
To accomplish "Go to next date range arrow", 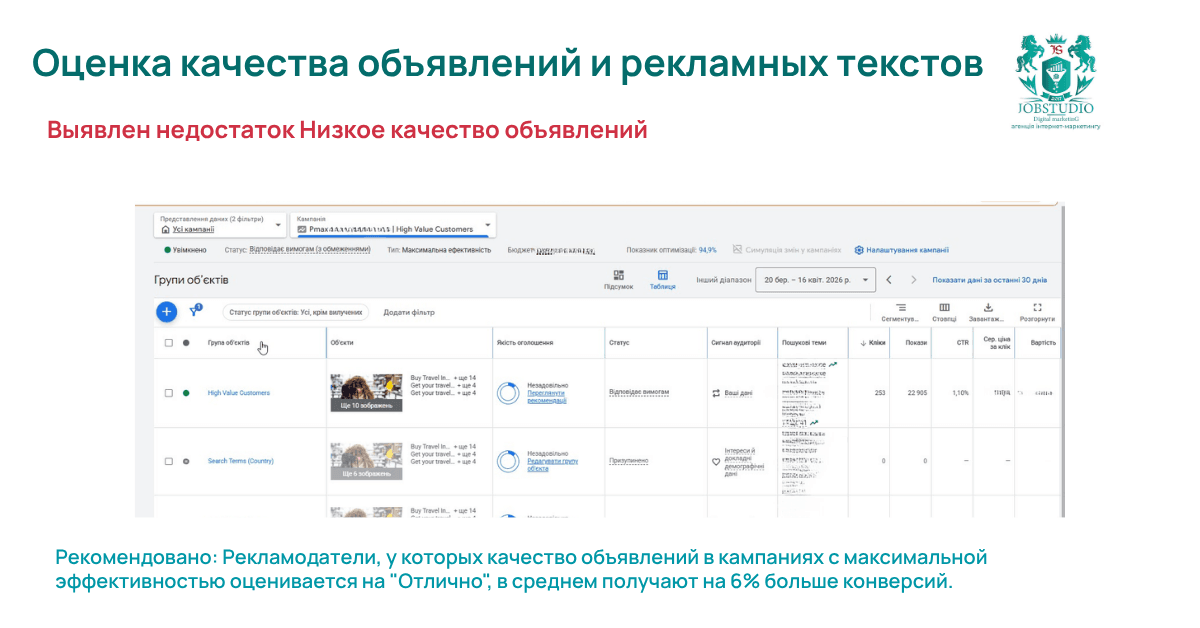I will tap(913, 280).
